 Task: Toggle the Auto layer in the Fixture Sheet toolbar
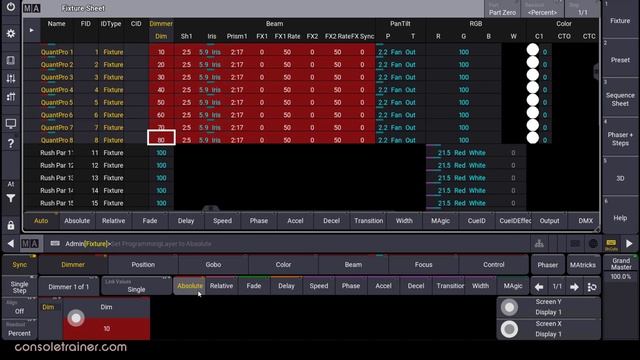41,221
